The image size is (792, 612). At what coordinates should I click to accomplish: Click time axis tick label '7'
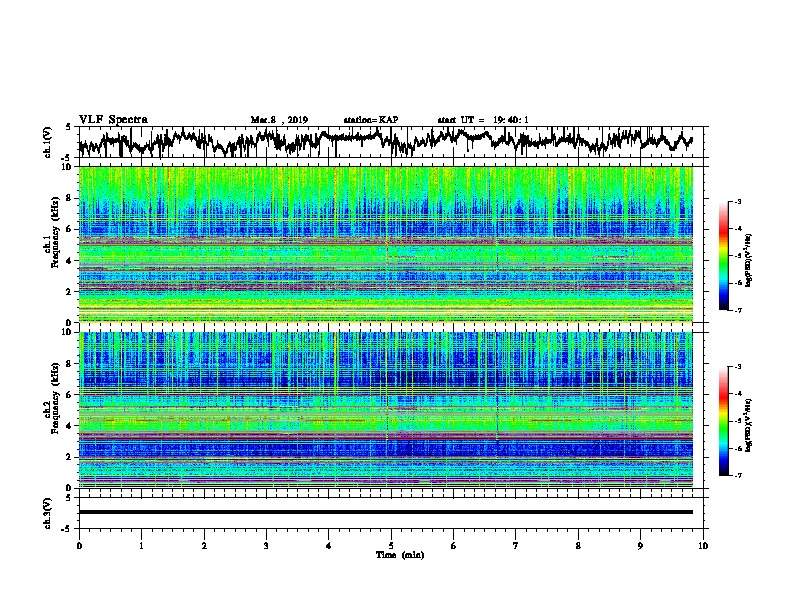click(516, 546)
